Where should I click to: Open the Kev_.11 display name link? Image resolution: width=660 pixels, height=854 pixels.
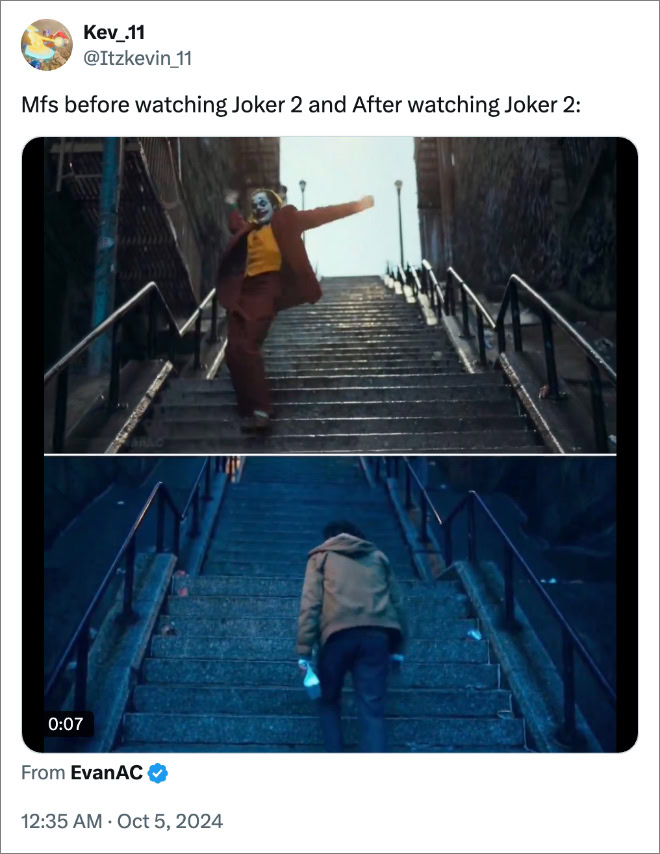[x=114, y=33]
